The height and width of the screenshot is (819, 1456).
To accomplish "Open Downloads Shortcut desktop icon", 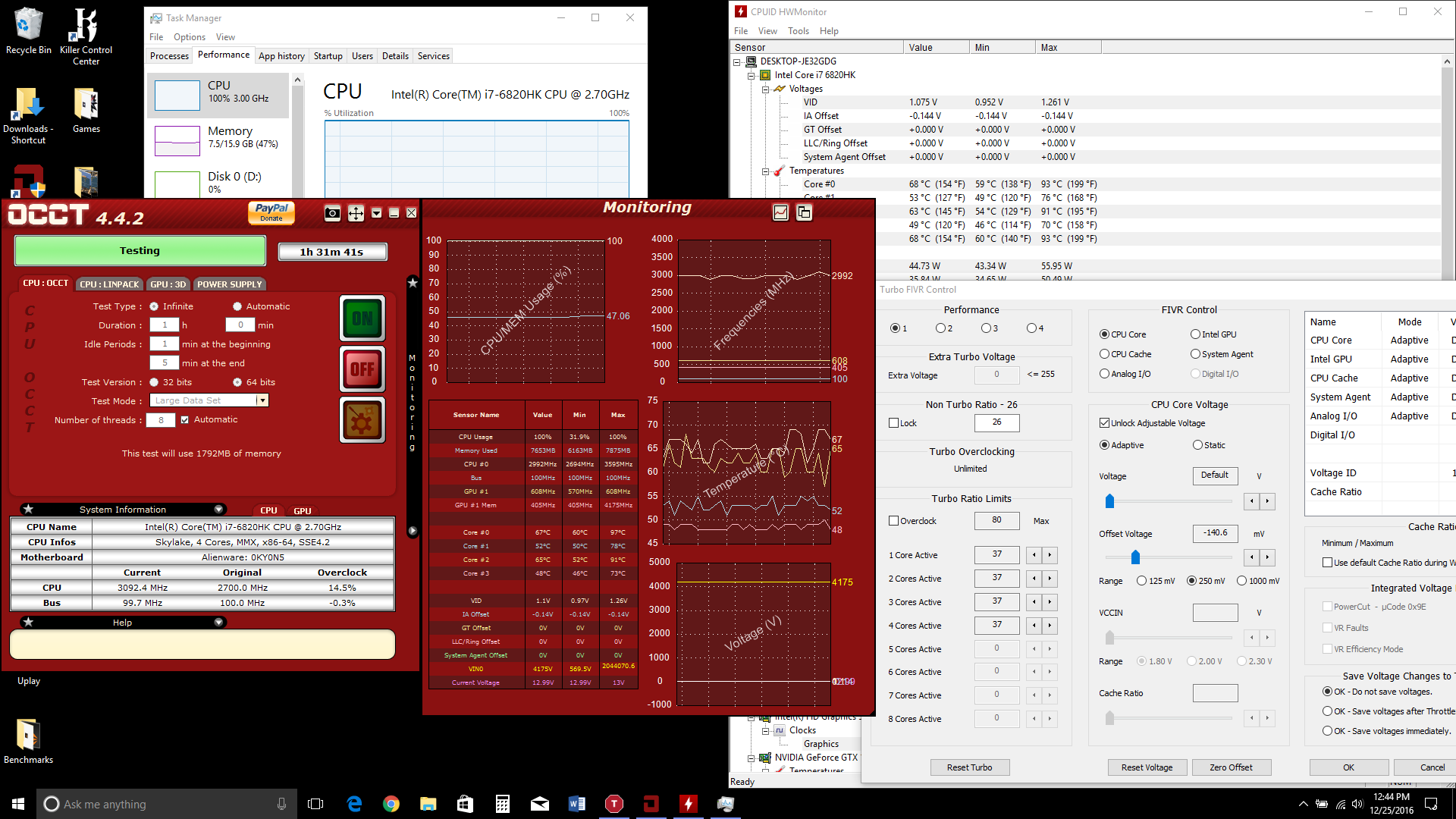I will 28,115.
